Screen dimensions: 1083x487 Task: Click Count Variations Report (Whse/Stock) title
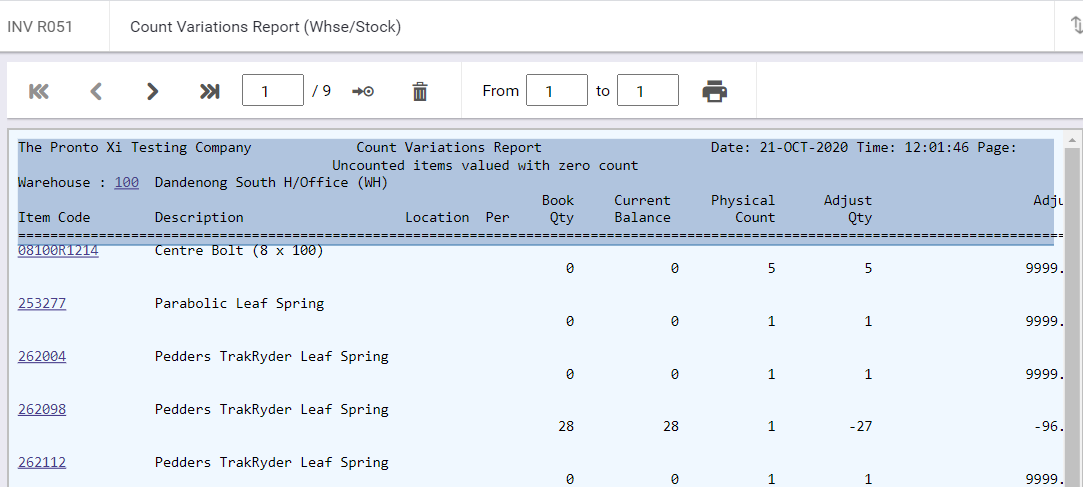(x=265, y=27)
